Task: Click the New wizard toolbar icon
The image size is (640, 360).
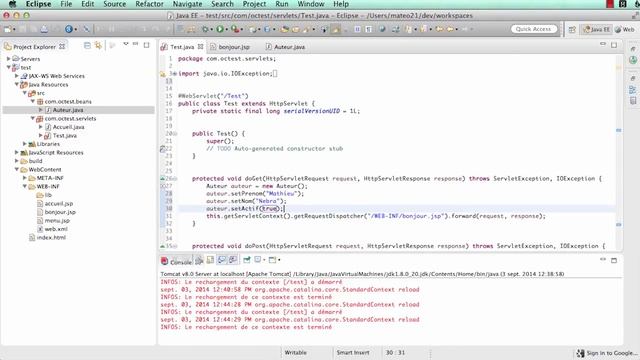Action: [x=7, y=29]
